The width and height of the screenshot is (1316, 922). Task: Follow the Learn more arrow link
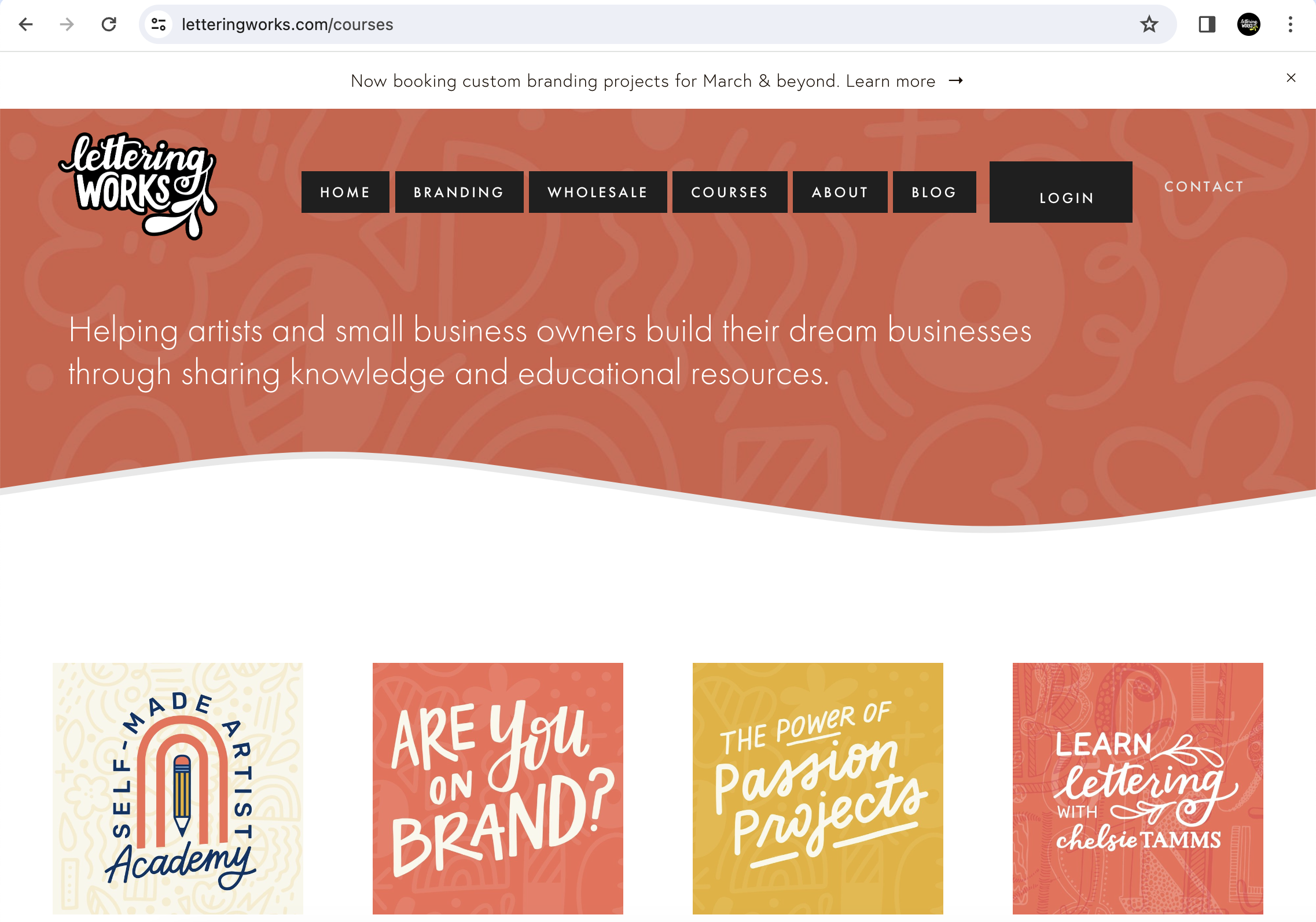(x=905, y=81)
